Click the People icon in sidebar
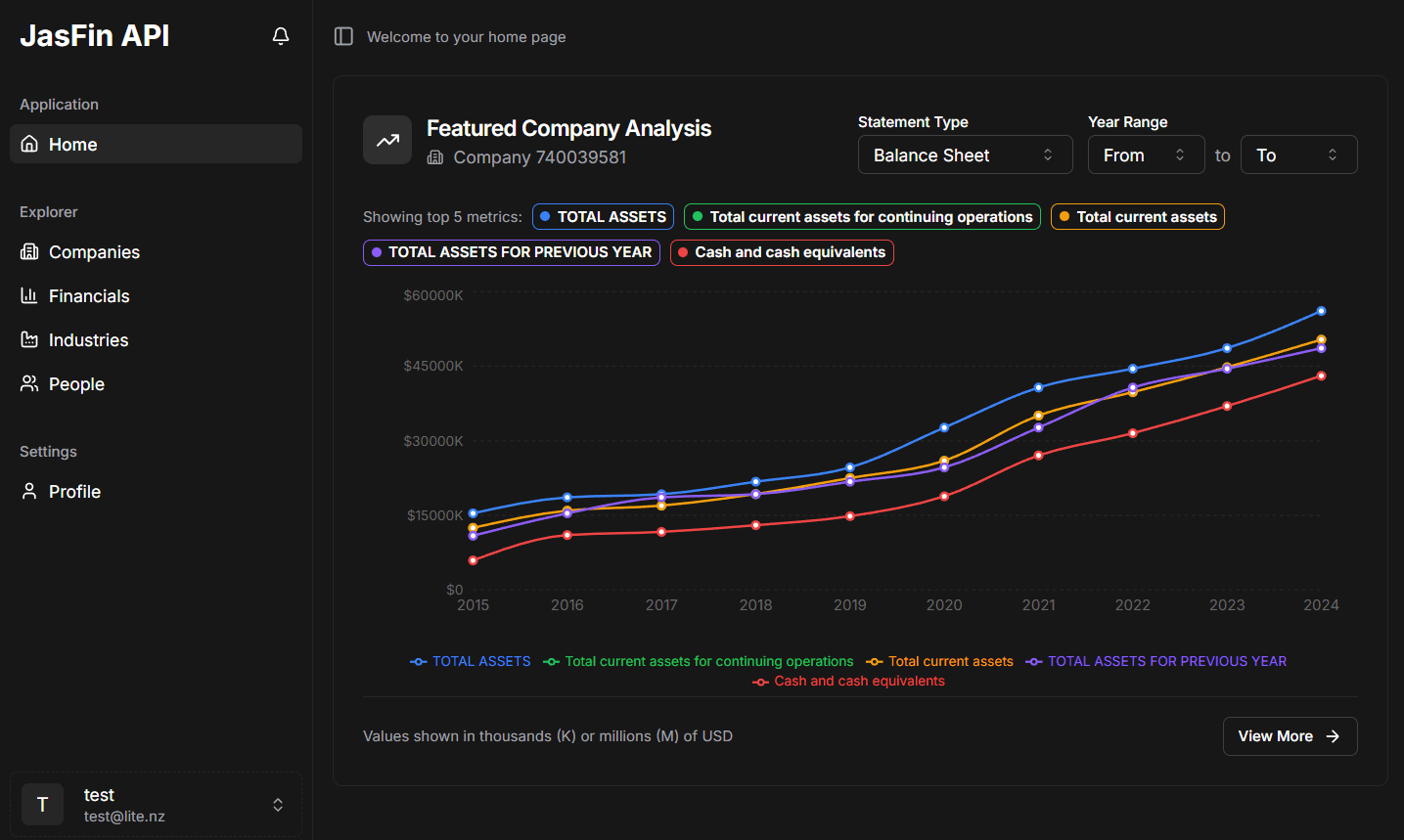 click(29, 383)
